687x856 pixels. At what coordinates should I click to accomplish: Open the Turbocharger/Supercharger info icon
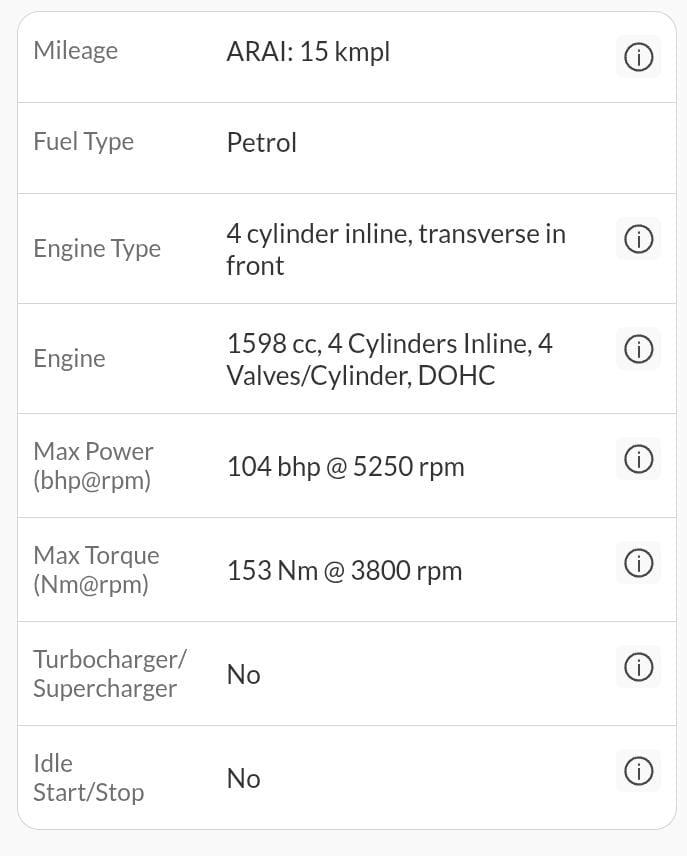638,667
